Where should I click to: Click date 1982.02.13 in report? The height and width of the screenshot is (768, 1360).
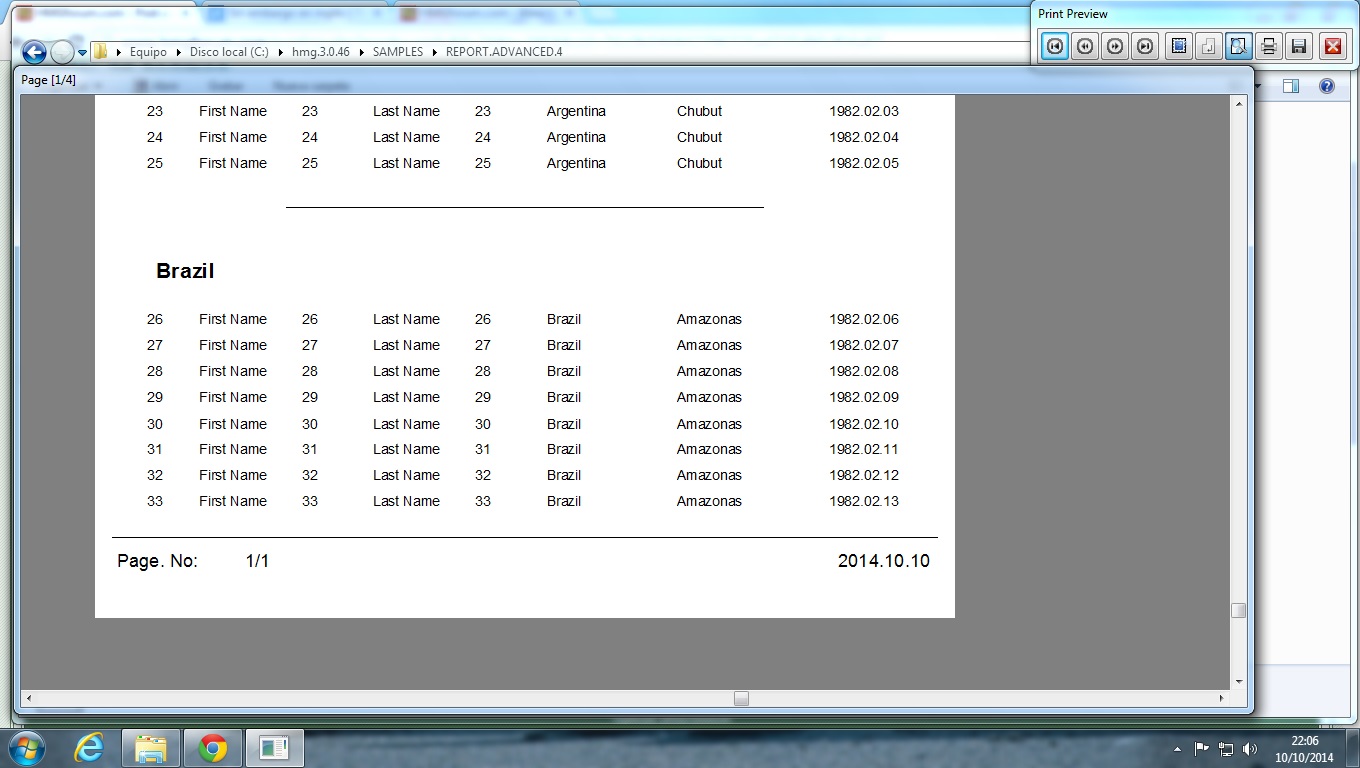tap(864, 501)
